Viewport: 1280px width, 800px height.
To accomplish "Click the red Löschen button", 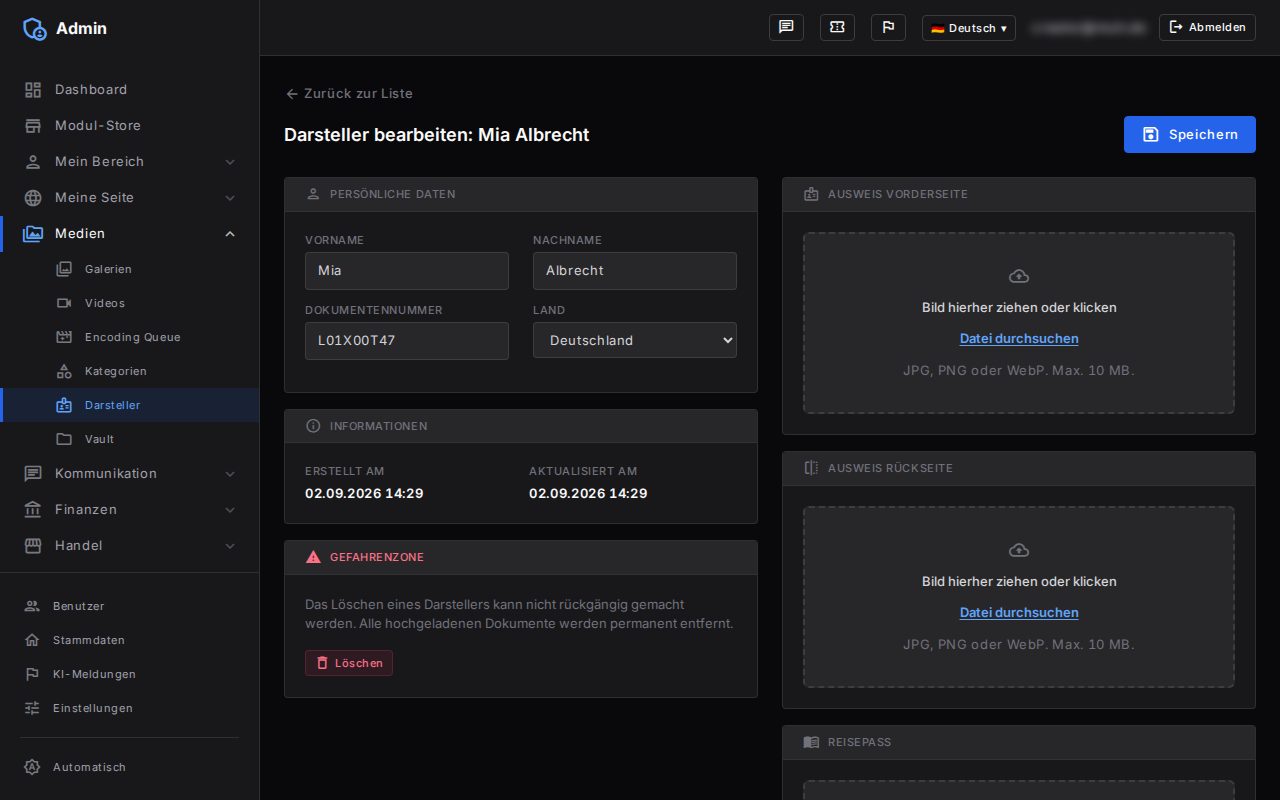I will click(x=349, y=663).
